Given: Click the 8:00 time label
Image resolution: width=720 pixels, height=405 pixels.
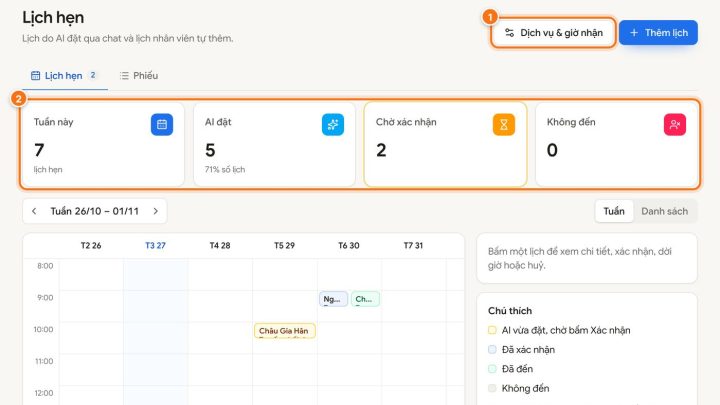Looking at the screenshot, I should coord(45,266).
